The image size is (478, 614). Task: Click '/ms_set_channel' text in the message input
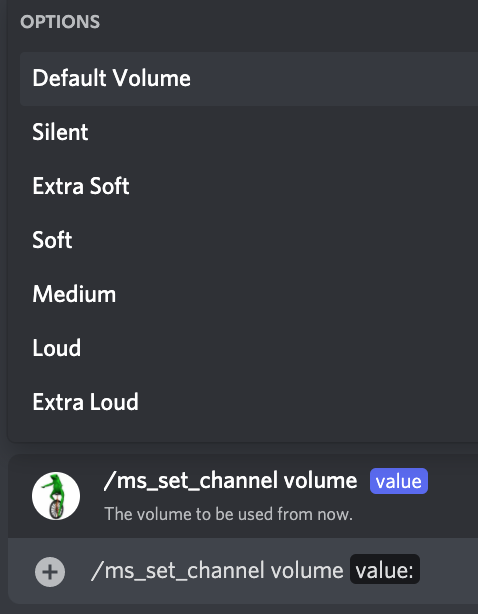pyautogui.click(x=178, y=570)
